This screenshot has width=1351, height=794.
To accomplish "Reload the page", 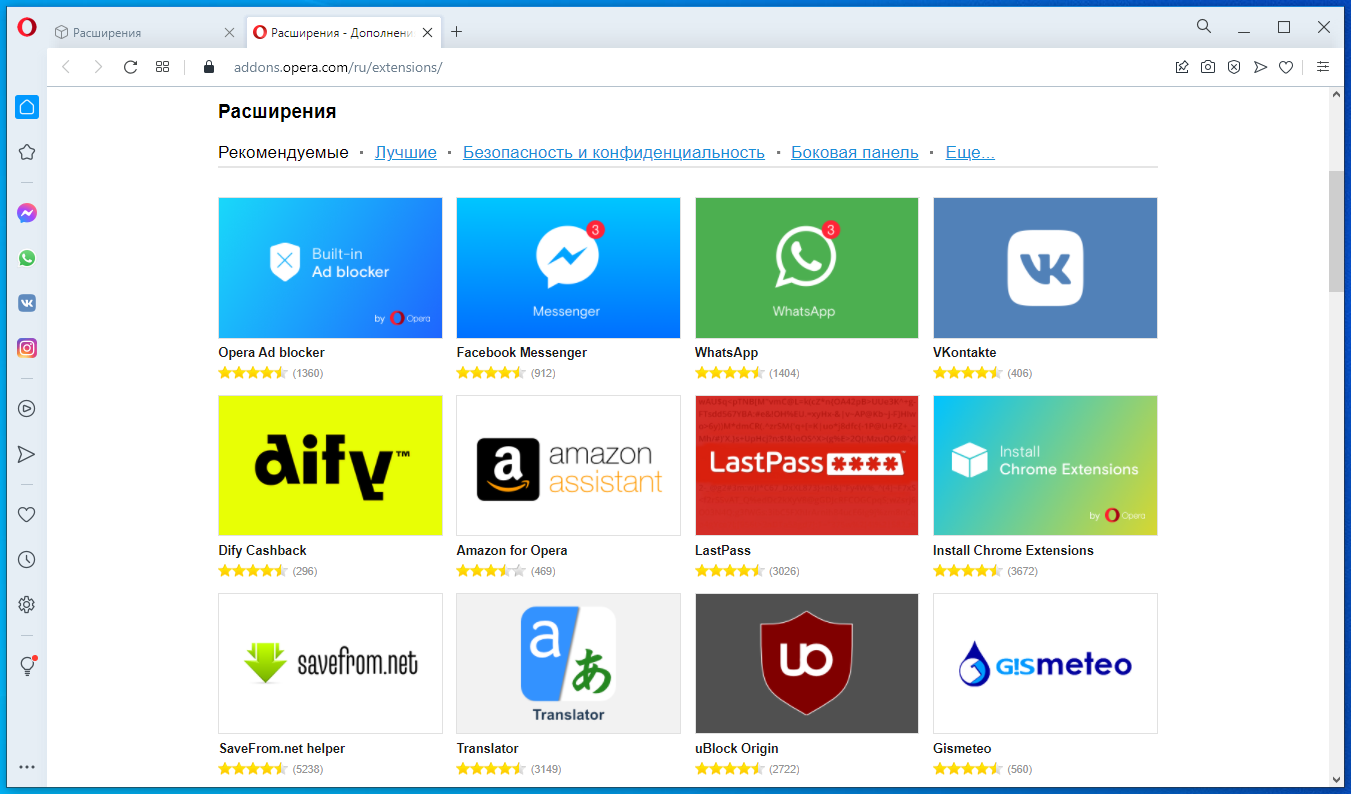I will [130, 67].
